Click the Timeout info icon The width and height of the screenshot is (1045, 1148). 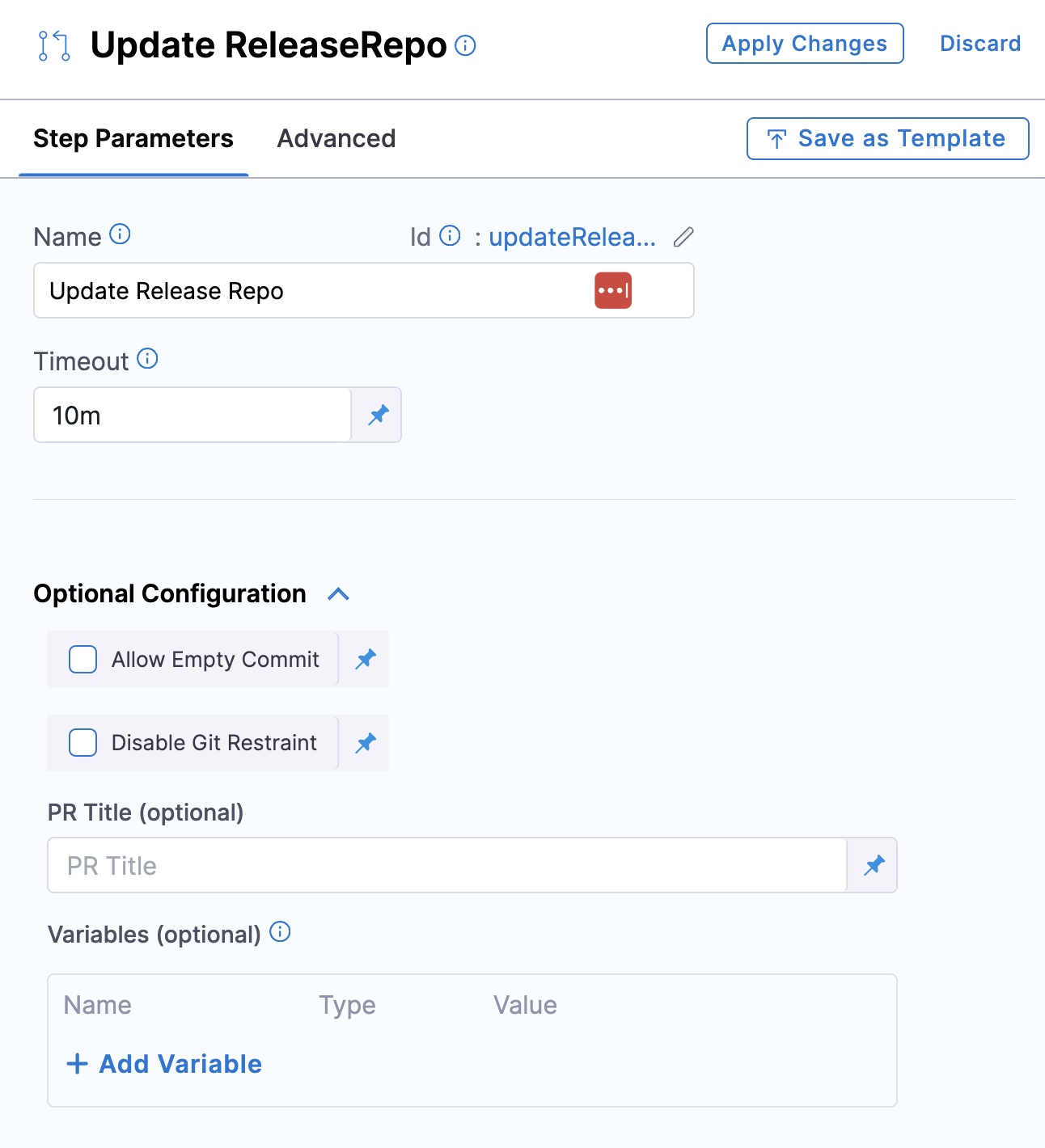coord(148,359)
